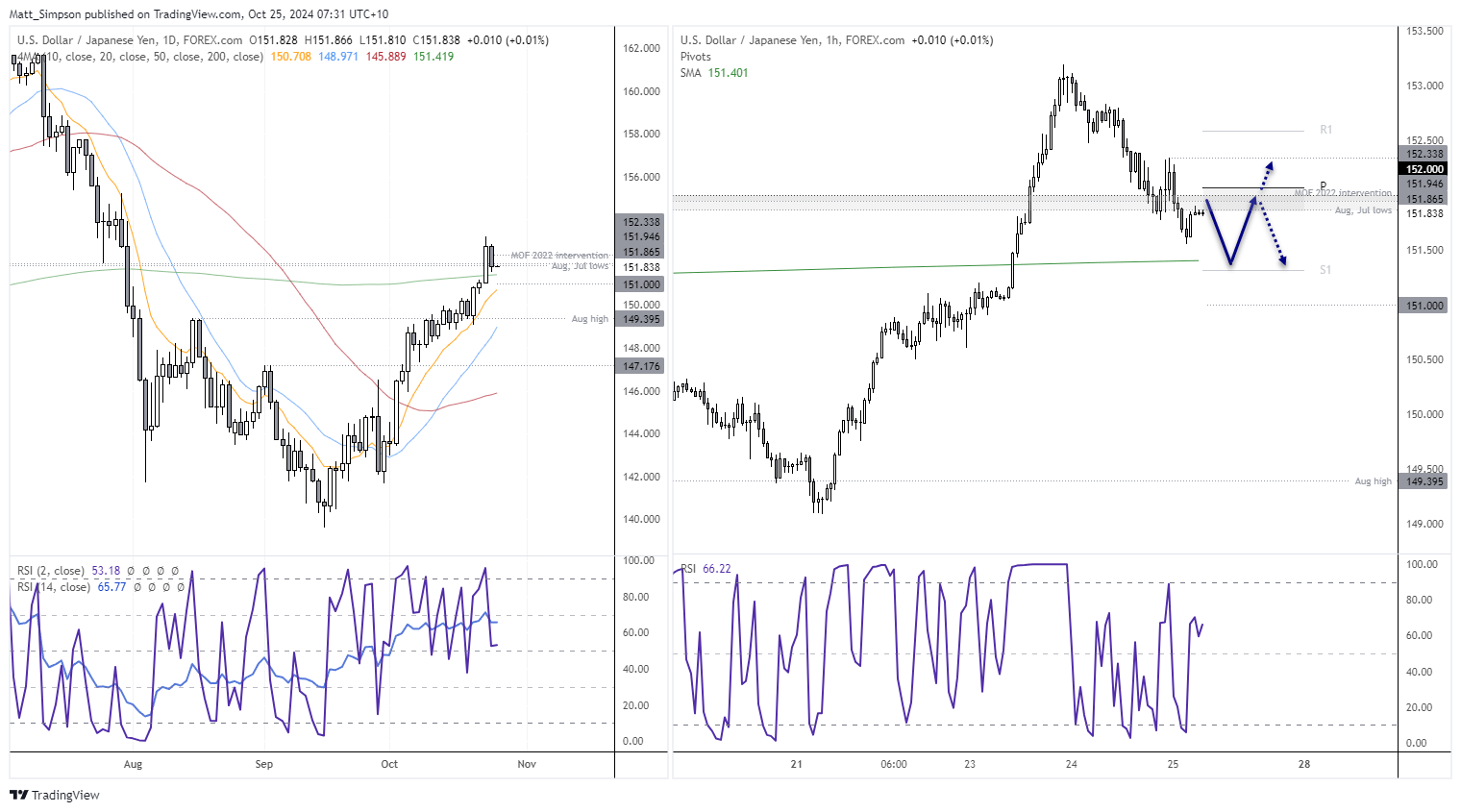The height and width of the screenshot is (812, 1461).
Task: Click the black 152.000 price label on the hourly axis
Action: [1424, 169]
